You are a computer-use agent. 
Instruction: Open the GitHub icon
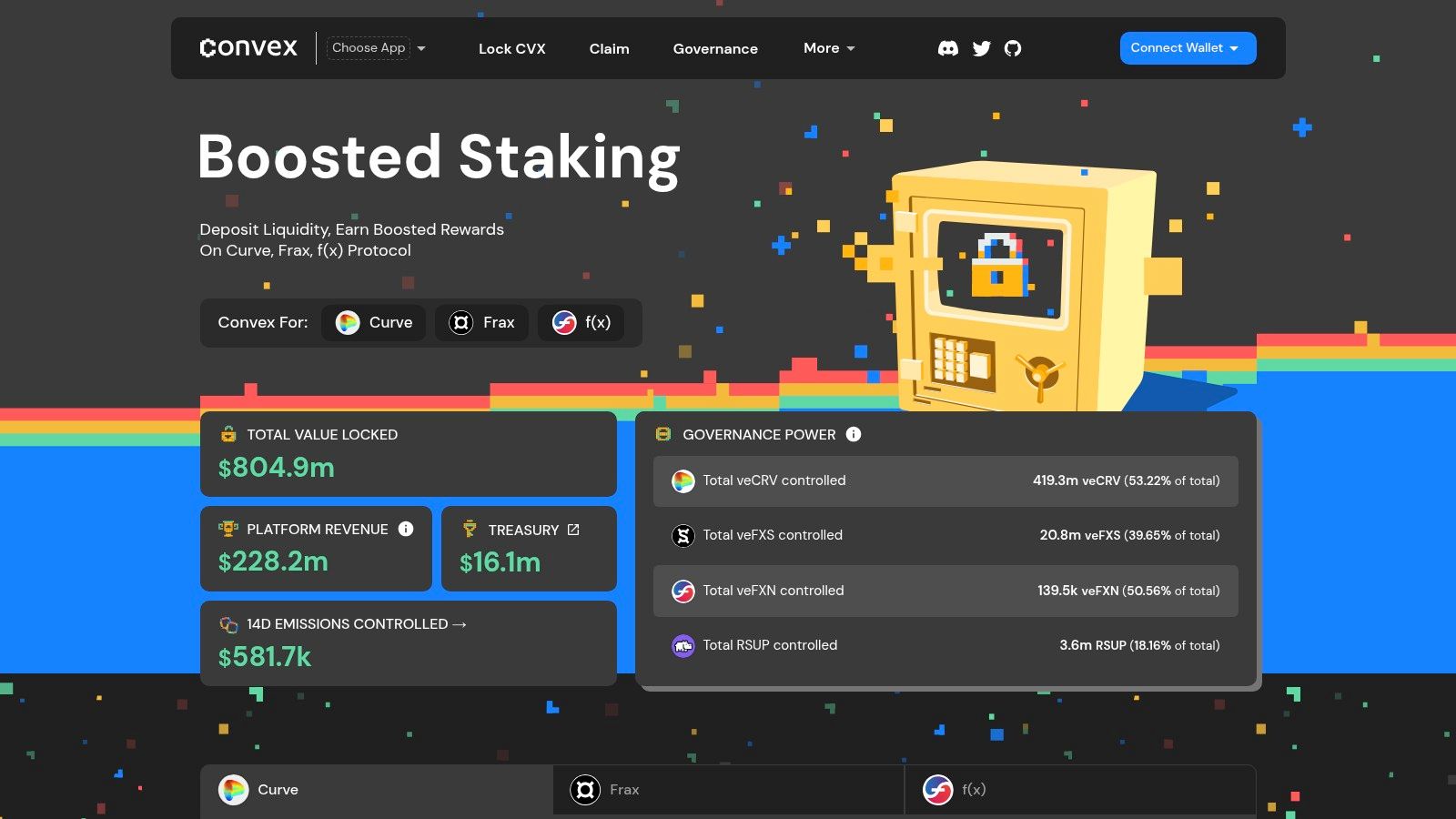coord(1013,48)
